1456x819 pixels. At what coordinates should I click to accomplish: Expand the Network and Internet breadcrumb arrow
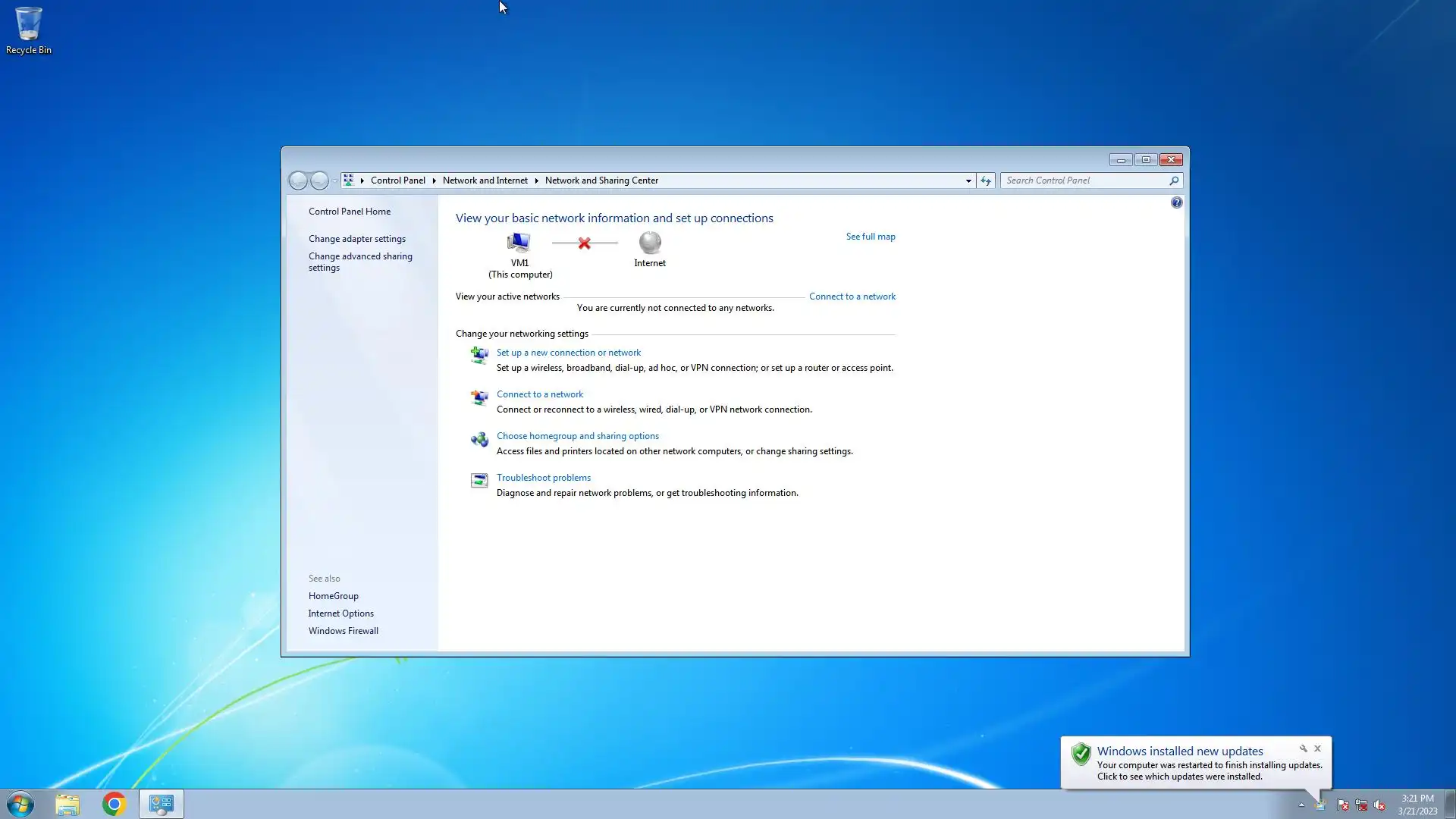click(x=536, y=180)
